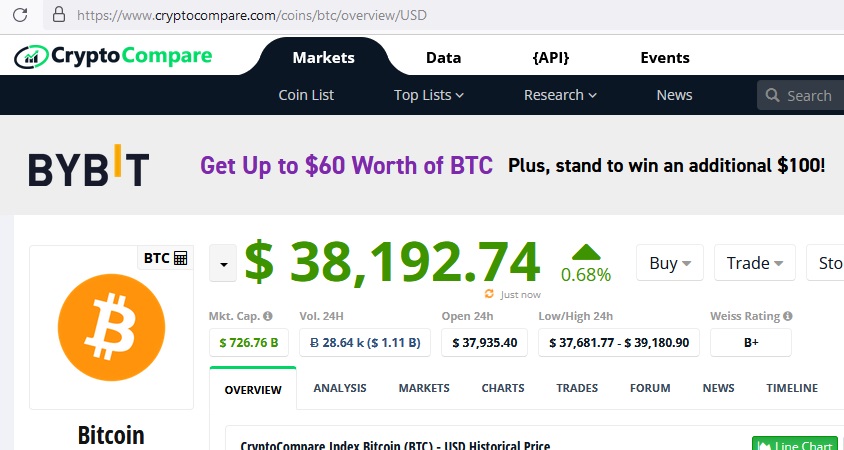Click the magnifier icon in the search box
The image size is (844, 450).
[x=772, y=96]
